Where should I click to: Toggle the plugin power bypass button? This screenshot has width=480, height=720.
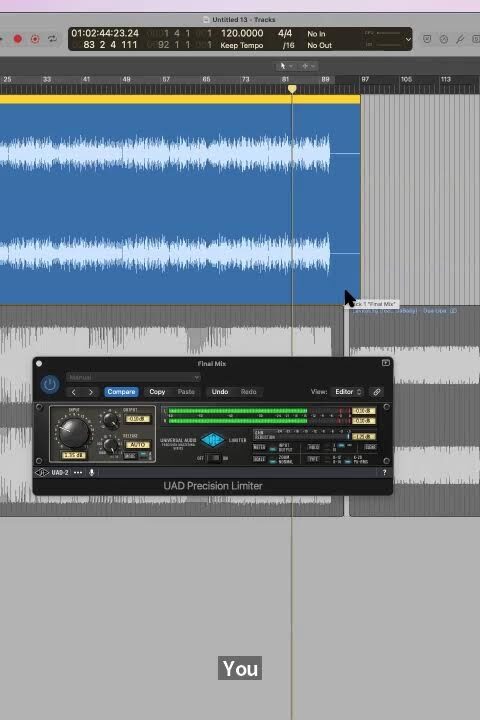coord(50,384)
